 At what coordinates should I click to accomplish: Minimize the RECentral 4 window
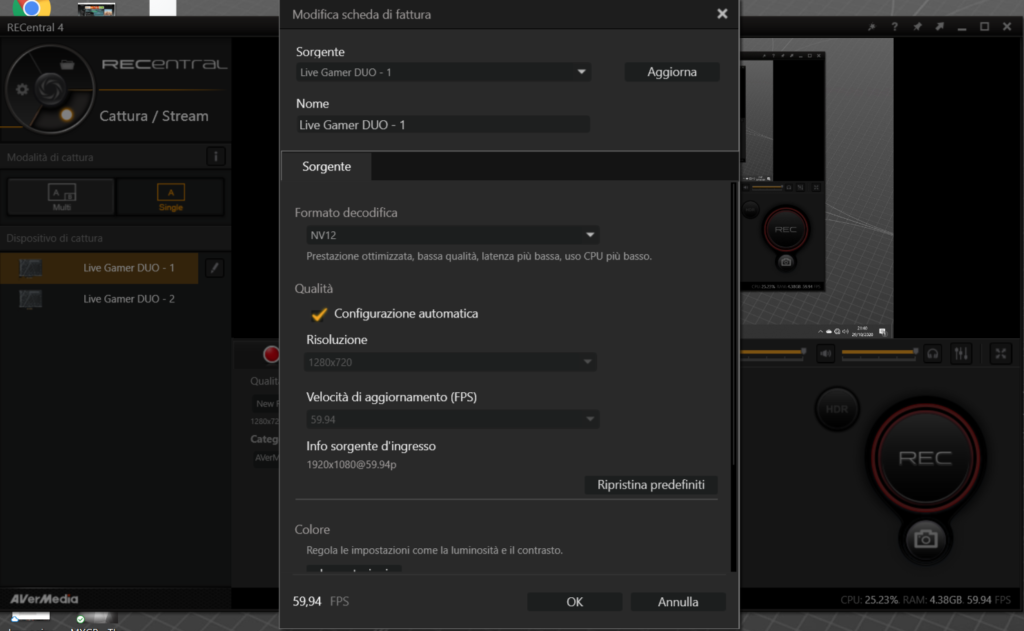click(x=962, y=27)
